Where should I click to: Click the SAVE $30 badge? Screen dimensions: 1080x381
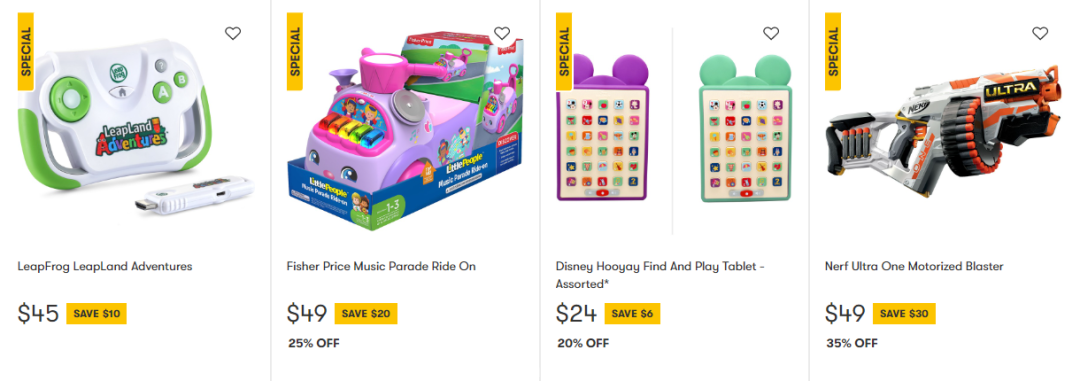[x=904, y=313]
